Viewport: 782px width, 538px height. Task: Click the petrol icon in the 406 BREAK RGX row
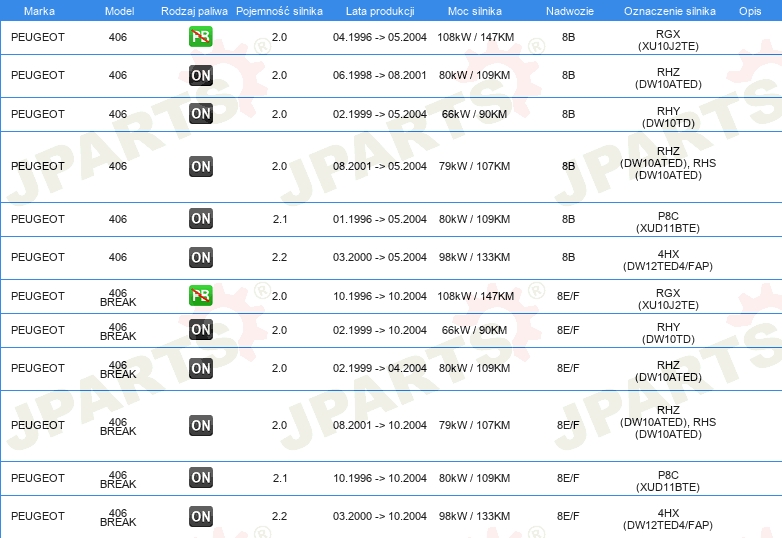pos(200,296)
